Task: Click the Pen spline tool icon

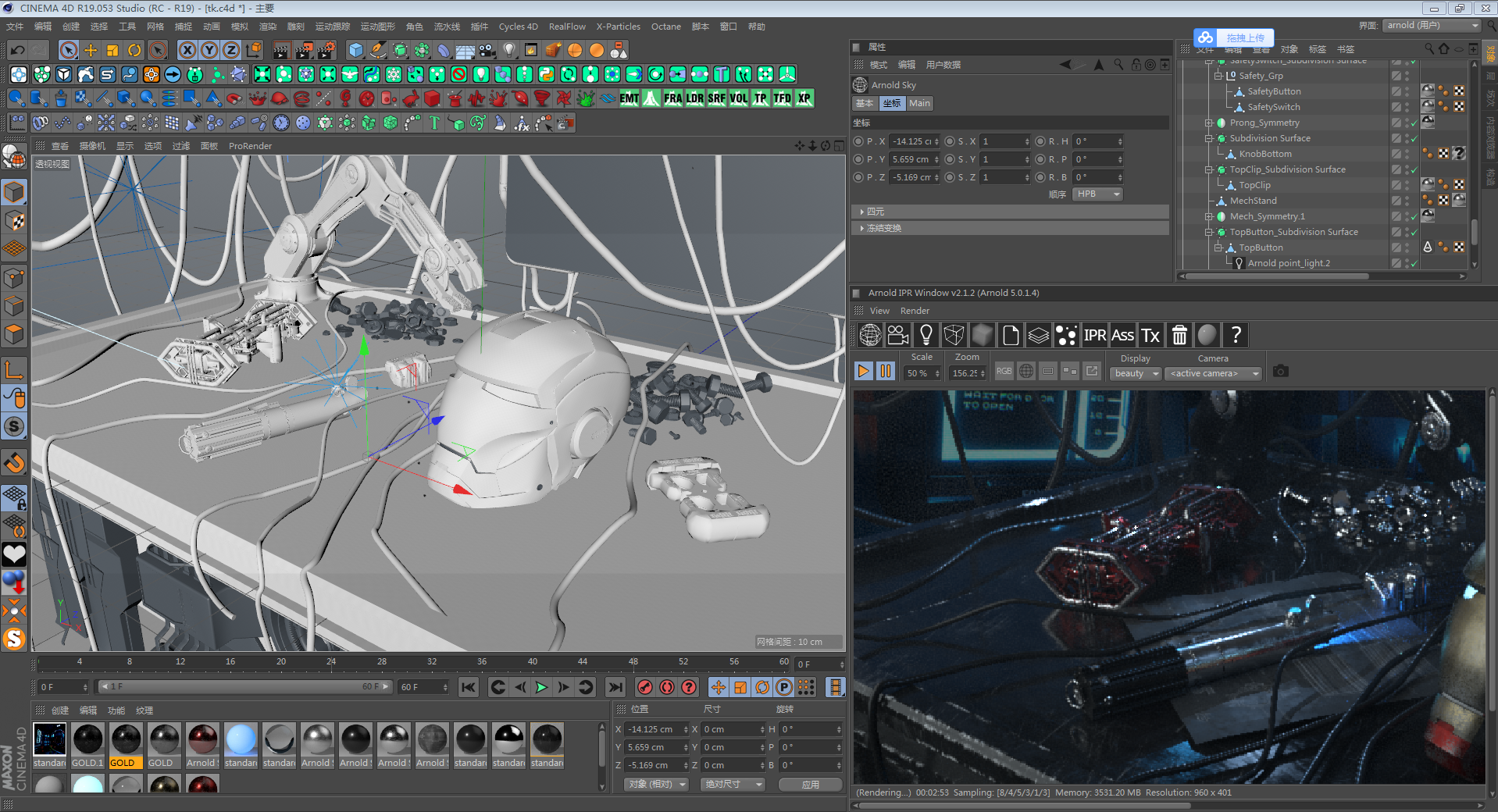Action: pos(378,51)
